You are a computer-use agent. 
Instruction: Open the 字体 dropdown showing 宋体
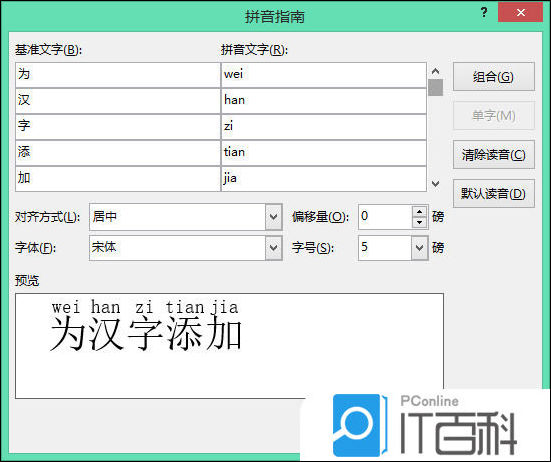[274, 248]
